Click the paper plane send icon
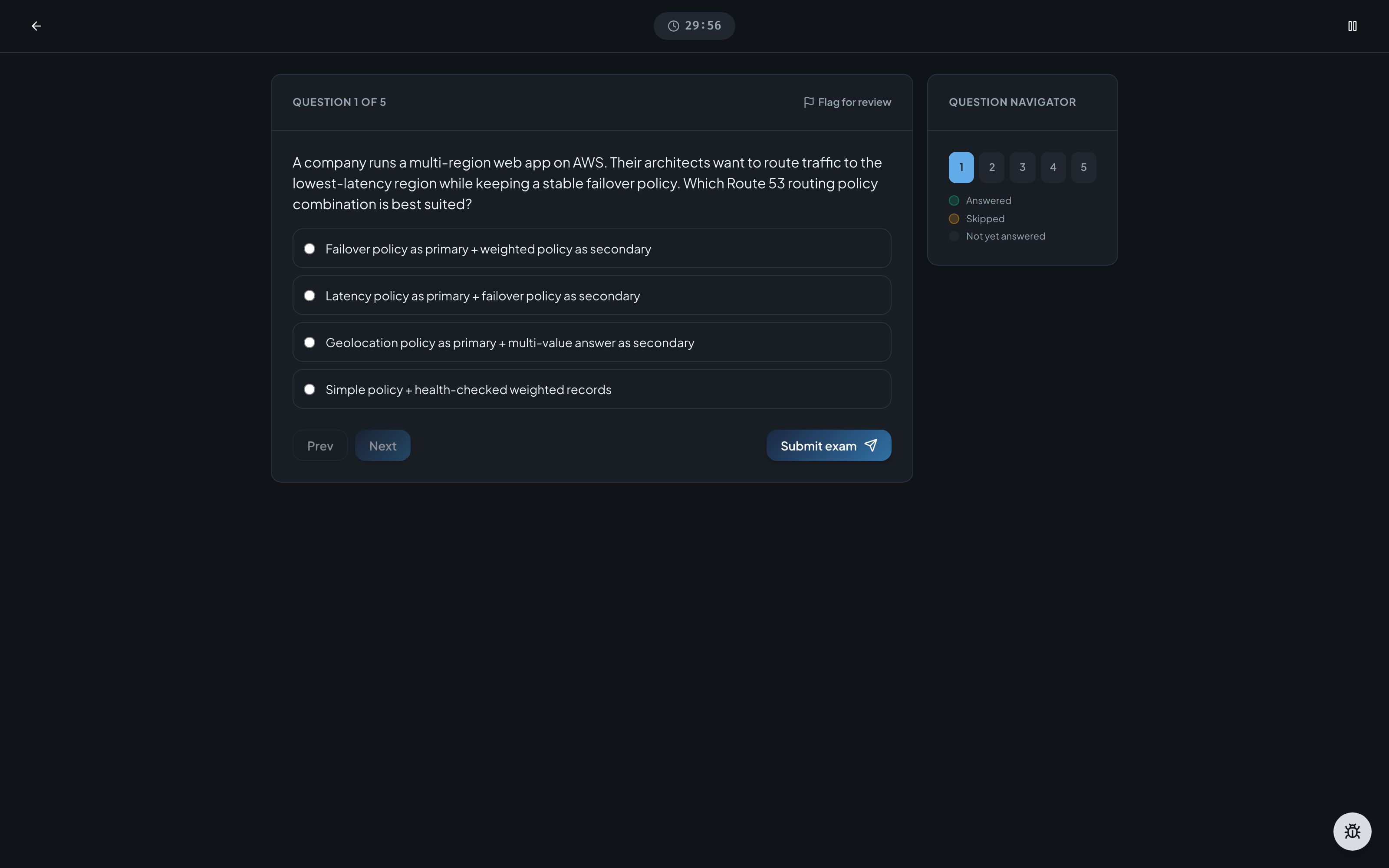 [871, 445]
